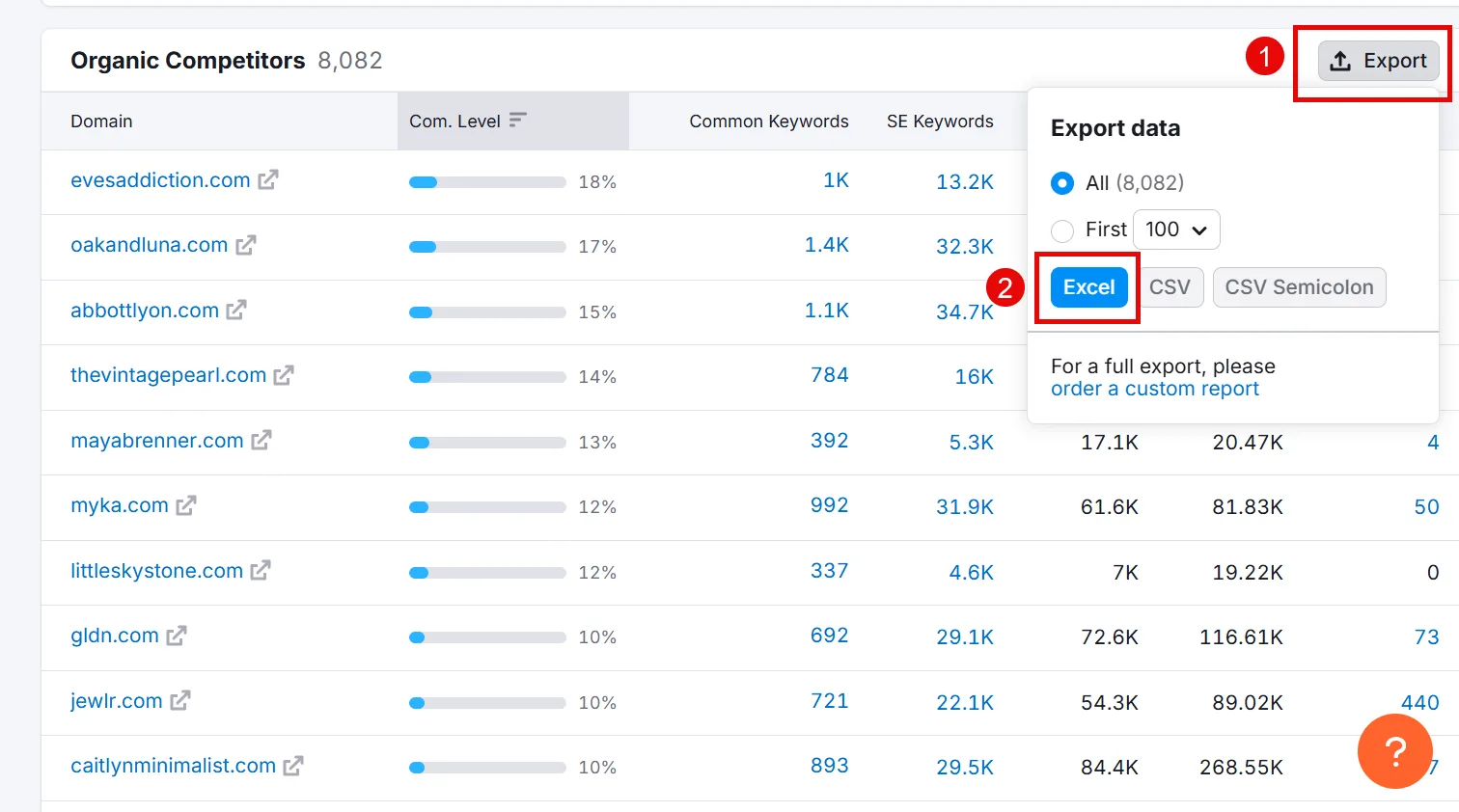Sort by the SE Keywords column header
Screen dimensions: 1459x812
click(x=940, y=122)
